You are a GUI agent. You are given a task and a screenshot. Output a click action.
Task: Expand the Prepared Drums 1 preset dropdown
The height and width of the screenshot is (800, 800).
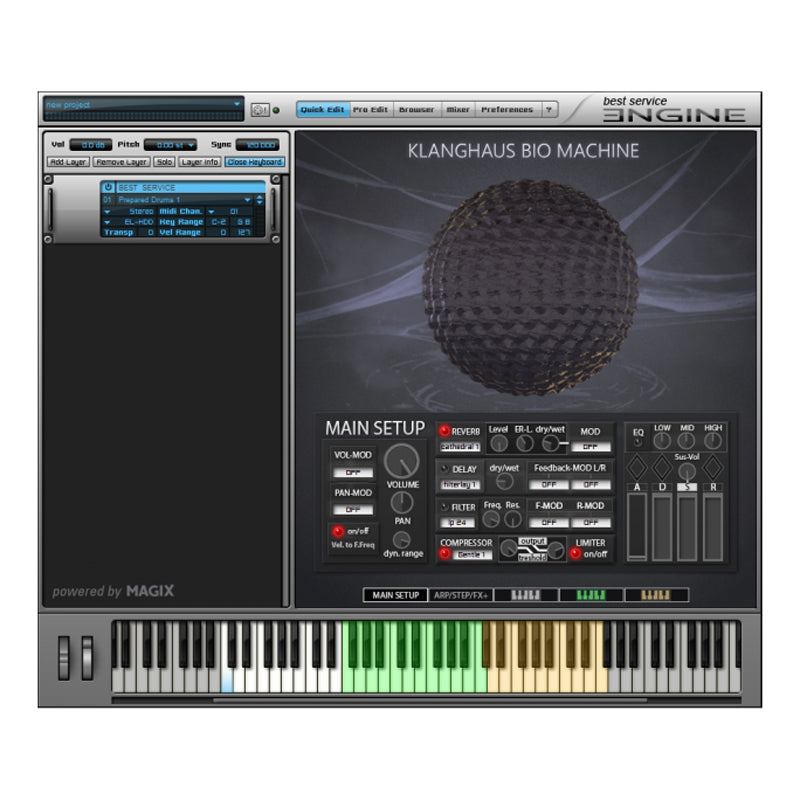(249, 198)
